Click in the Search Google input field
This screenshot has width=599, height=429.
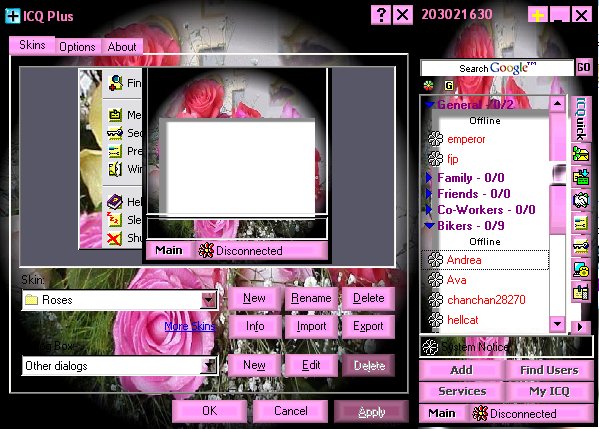click(x=497, y=68)
